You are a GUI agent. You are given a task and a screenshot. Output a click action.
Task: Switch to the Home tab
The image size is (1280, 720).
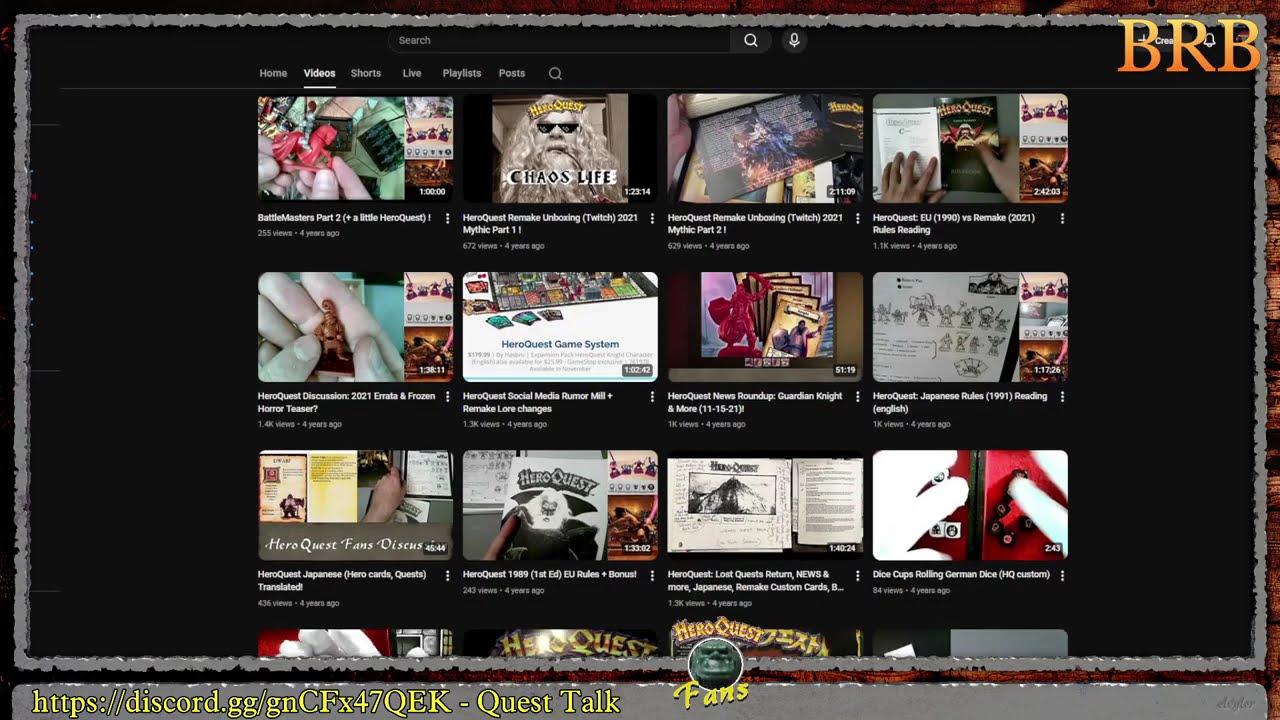(x=273, y=73)
